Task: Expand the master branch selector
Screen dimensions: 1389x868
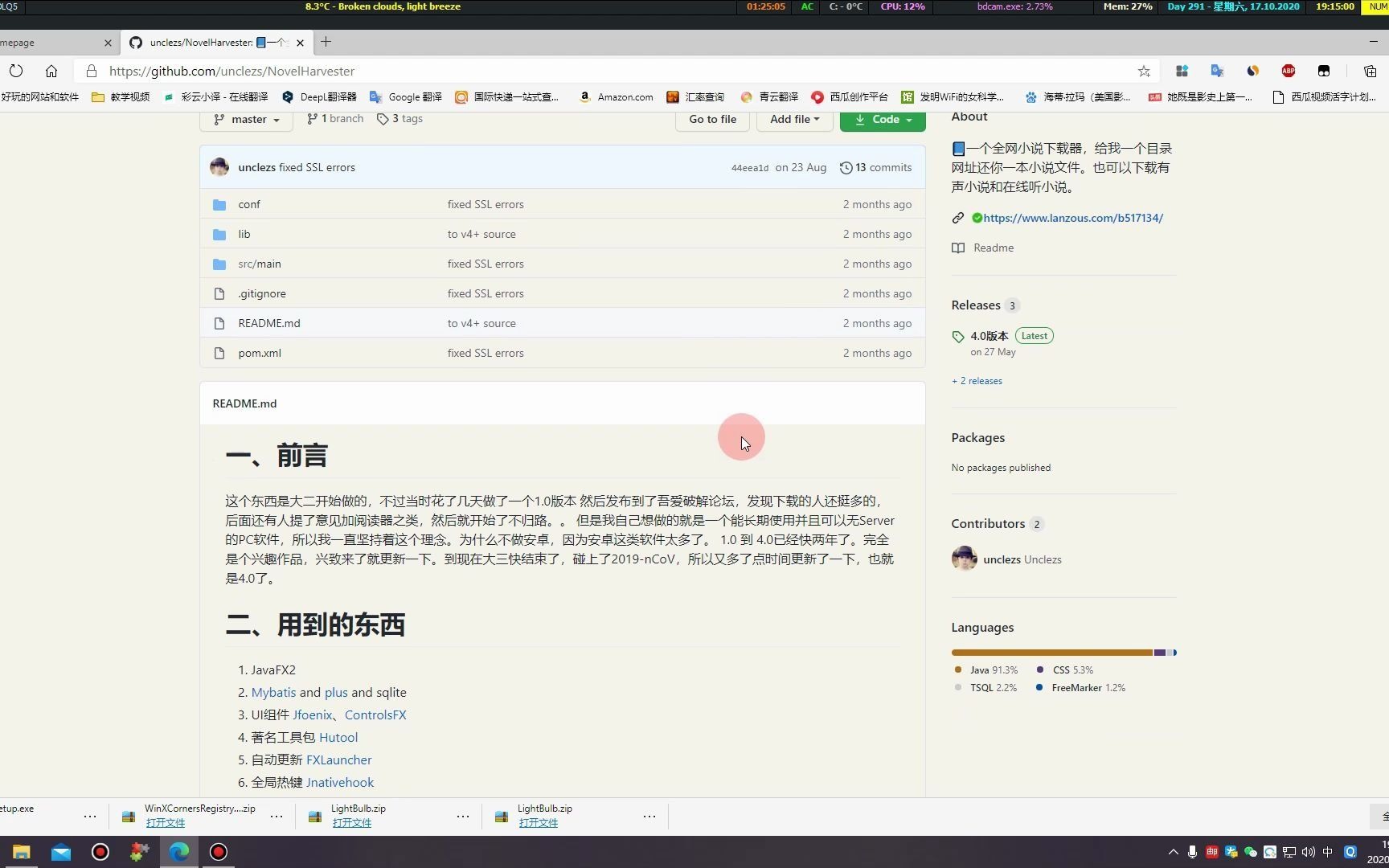Action: coord(246,119)
